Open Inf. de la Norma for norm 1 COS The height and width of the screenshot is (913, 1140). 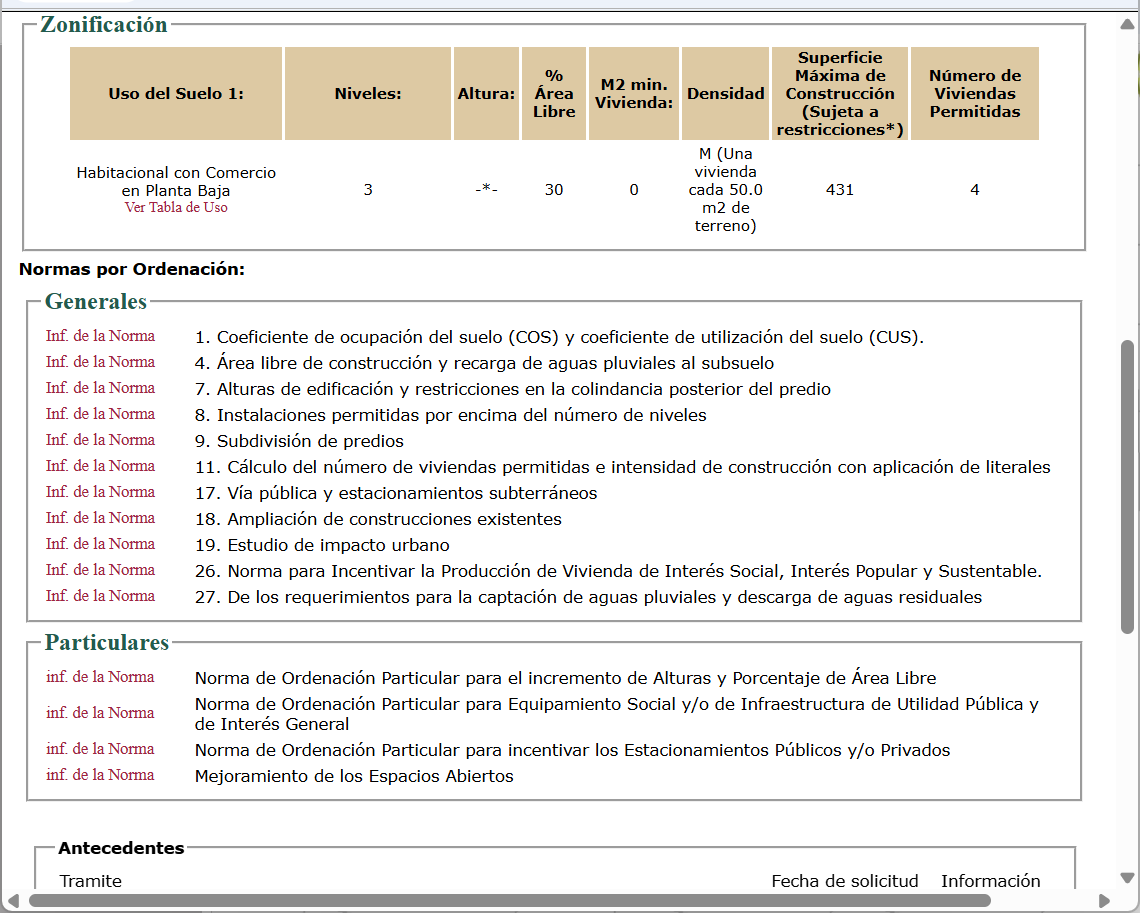(100, 336)
